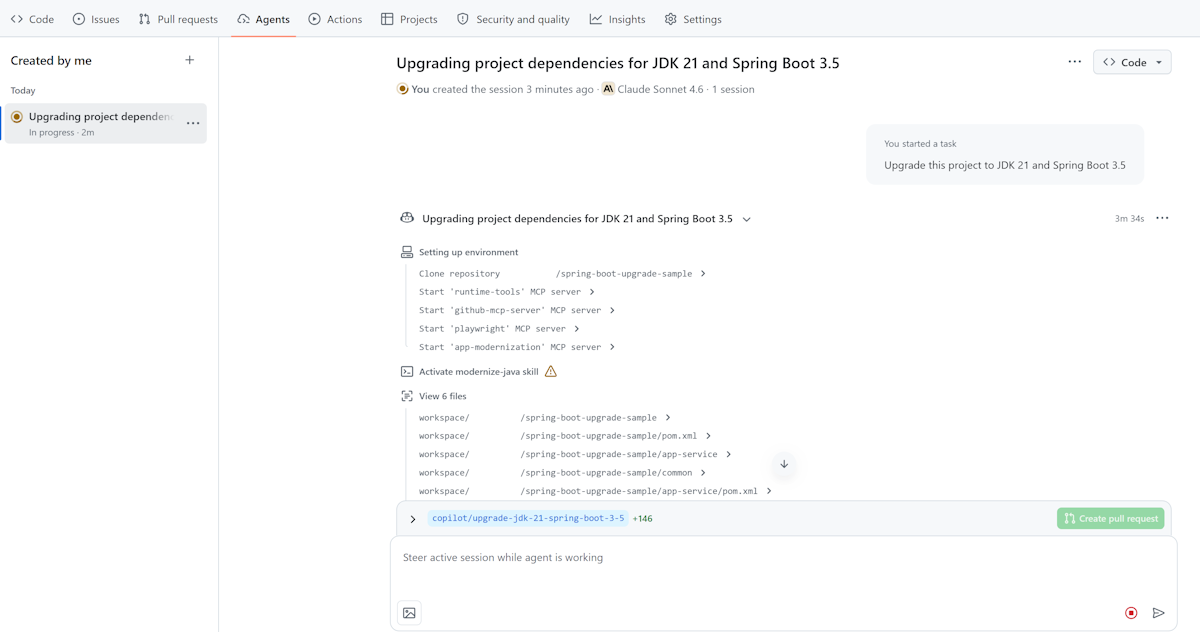Click the send message arrow icon

1159,613
